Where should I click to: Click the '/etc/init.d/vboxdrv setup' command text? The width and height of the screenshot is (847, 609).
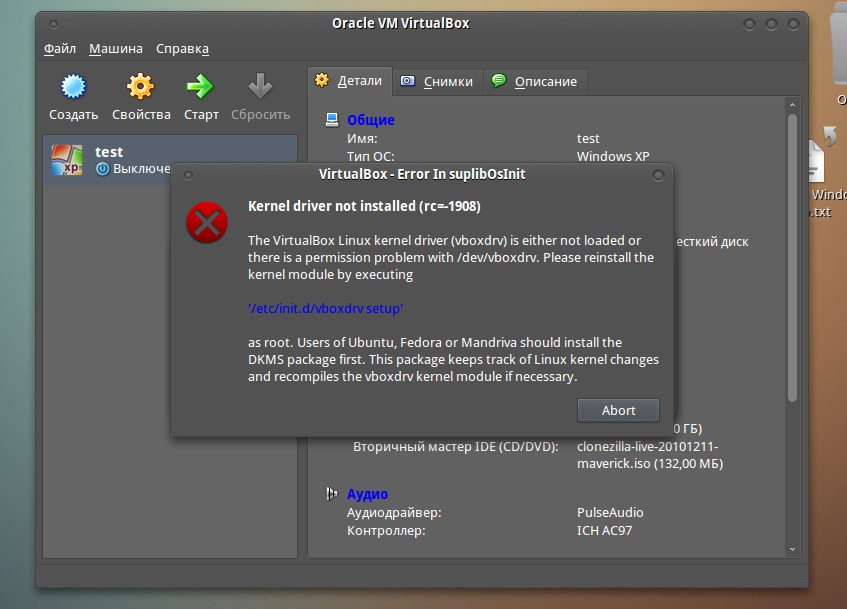325,309
